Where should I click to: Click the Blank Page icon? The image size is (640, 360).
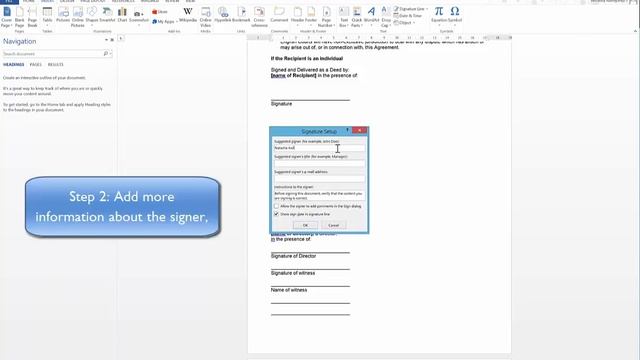click(x=20, y=17)
